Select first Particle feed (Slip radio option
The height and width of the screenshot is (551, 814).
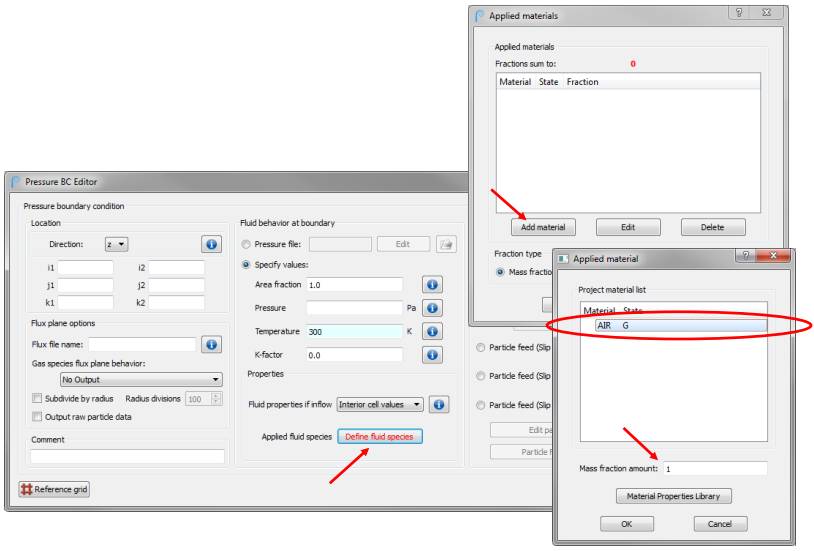(x=481, y=347)
